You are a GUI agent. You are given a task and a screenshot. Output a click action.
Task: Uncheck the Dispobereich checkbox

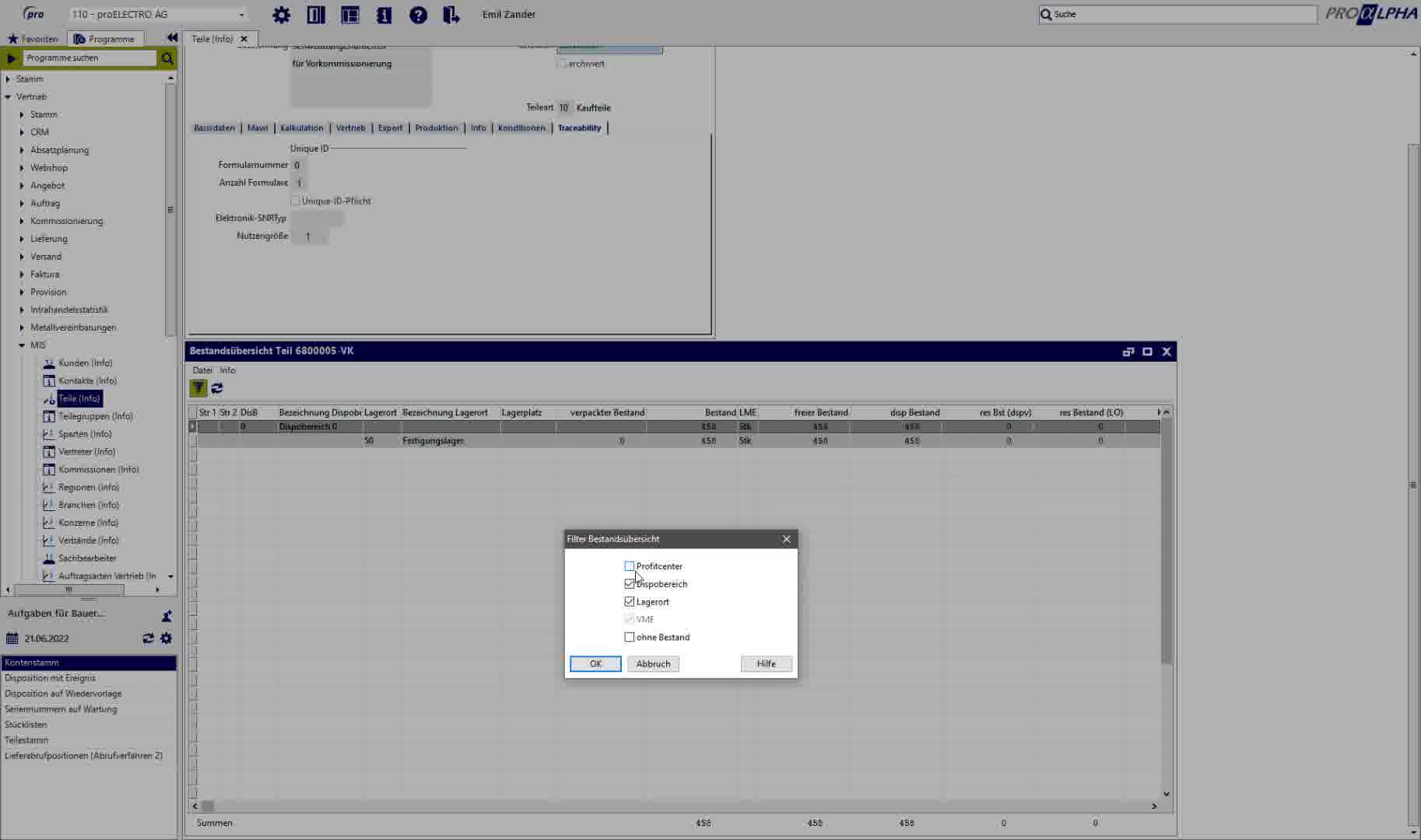(x=629, y=584)
